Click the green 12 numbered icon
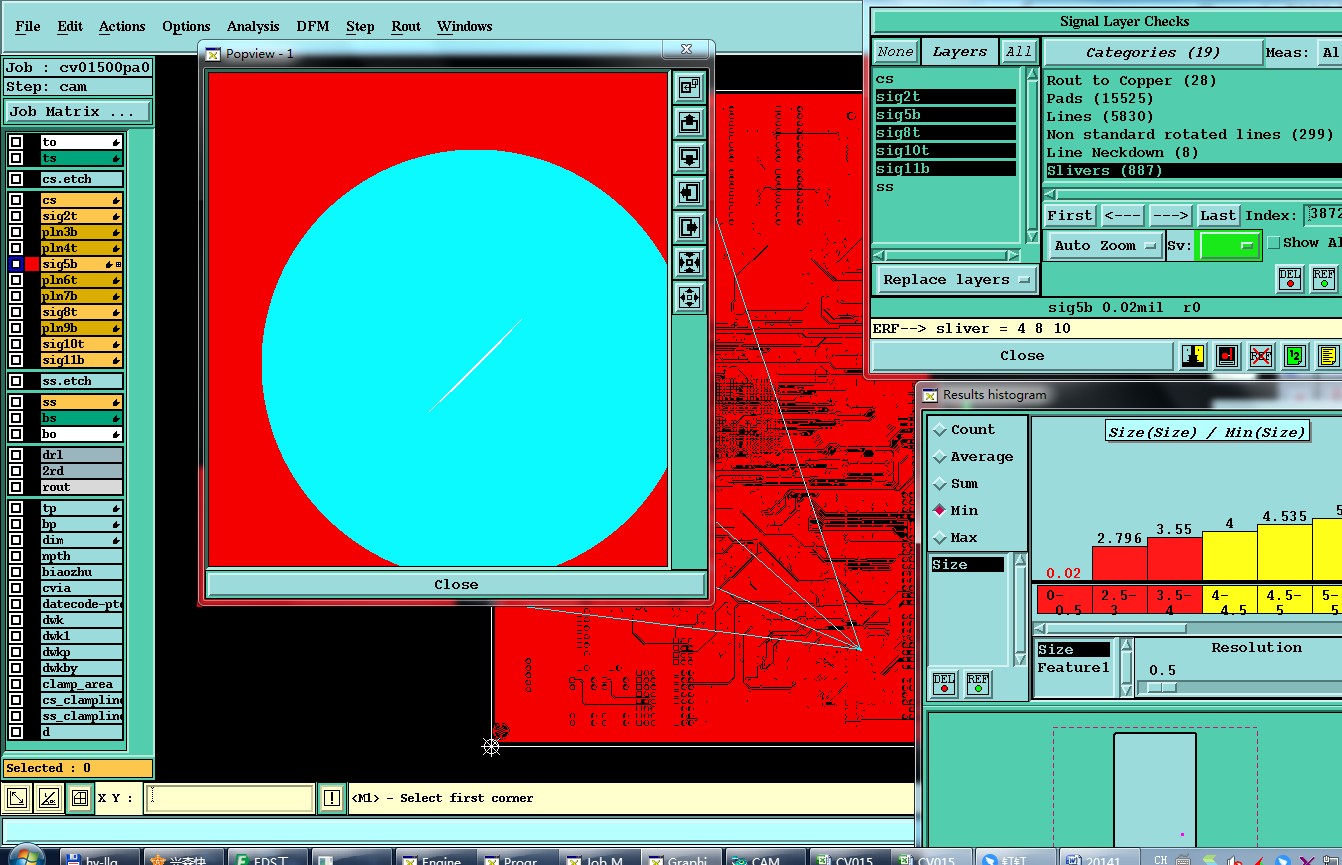Screen dimensions: 1342x865 coord(1294,356)
